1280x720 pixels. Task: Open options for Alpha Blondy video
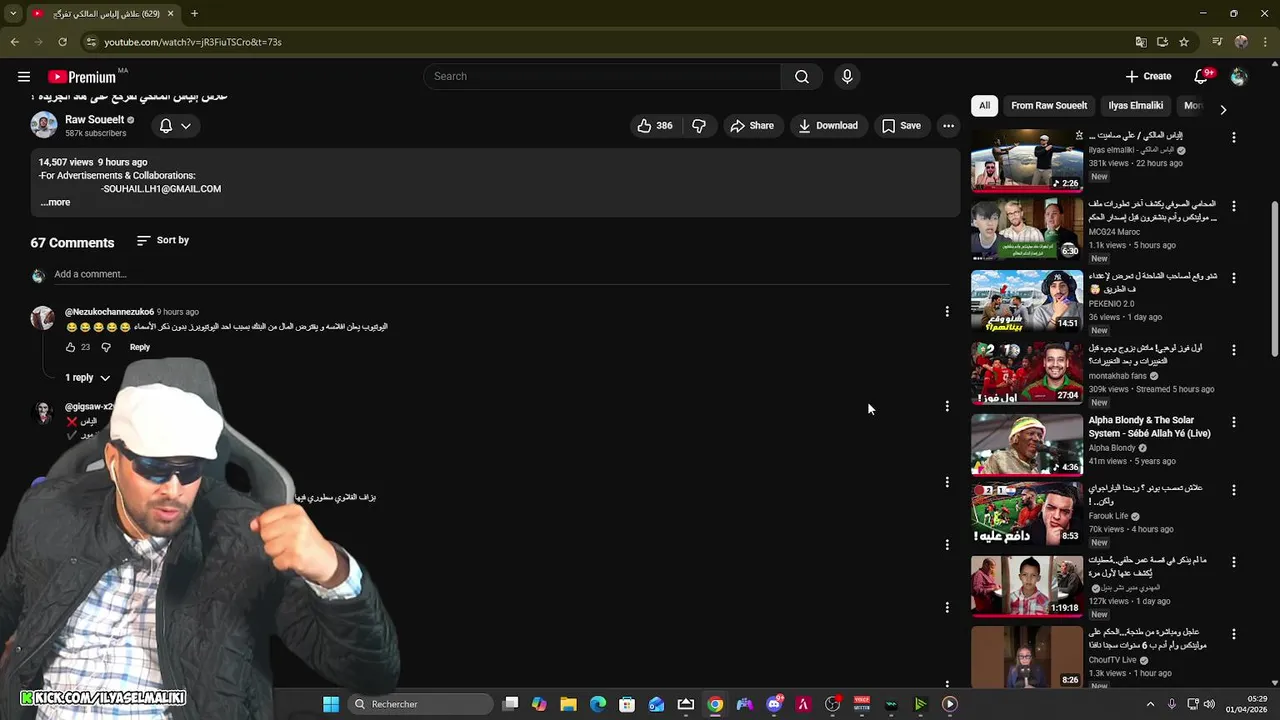point(1233,422)
